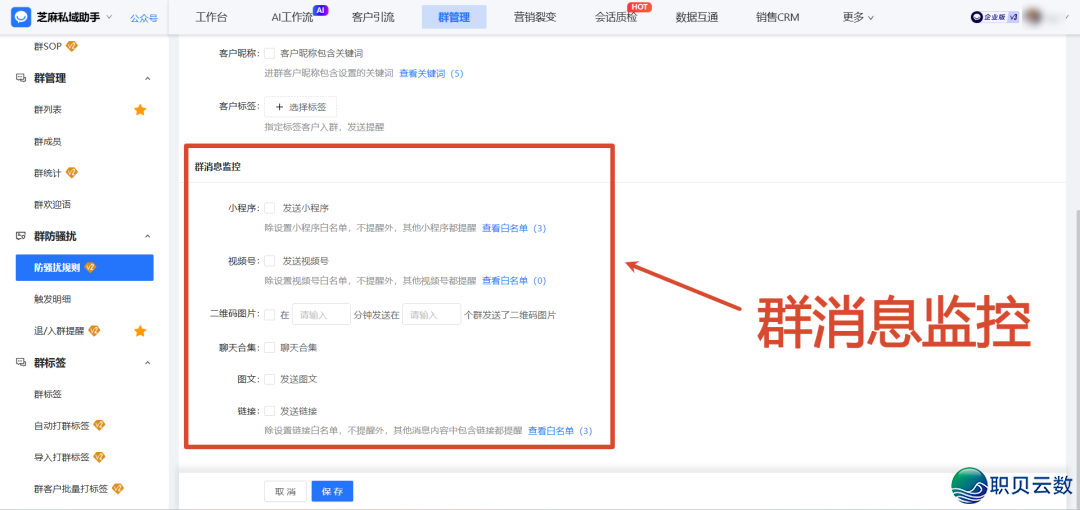Viewport: 1080px width, 510px height.
Task: Open 群客户批量打标签 in sidebar
Action: pyautogui.click(x=71, y=489)
